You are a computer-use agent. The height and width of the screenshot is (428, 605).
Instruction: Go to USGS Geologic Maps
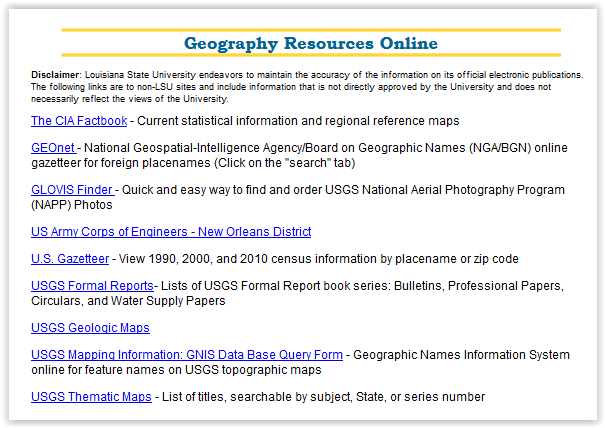(x=90, y=328)
